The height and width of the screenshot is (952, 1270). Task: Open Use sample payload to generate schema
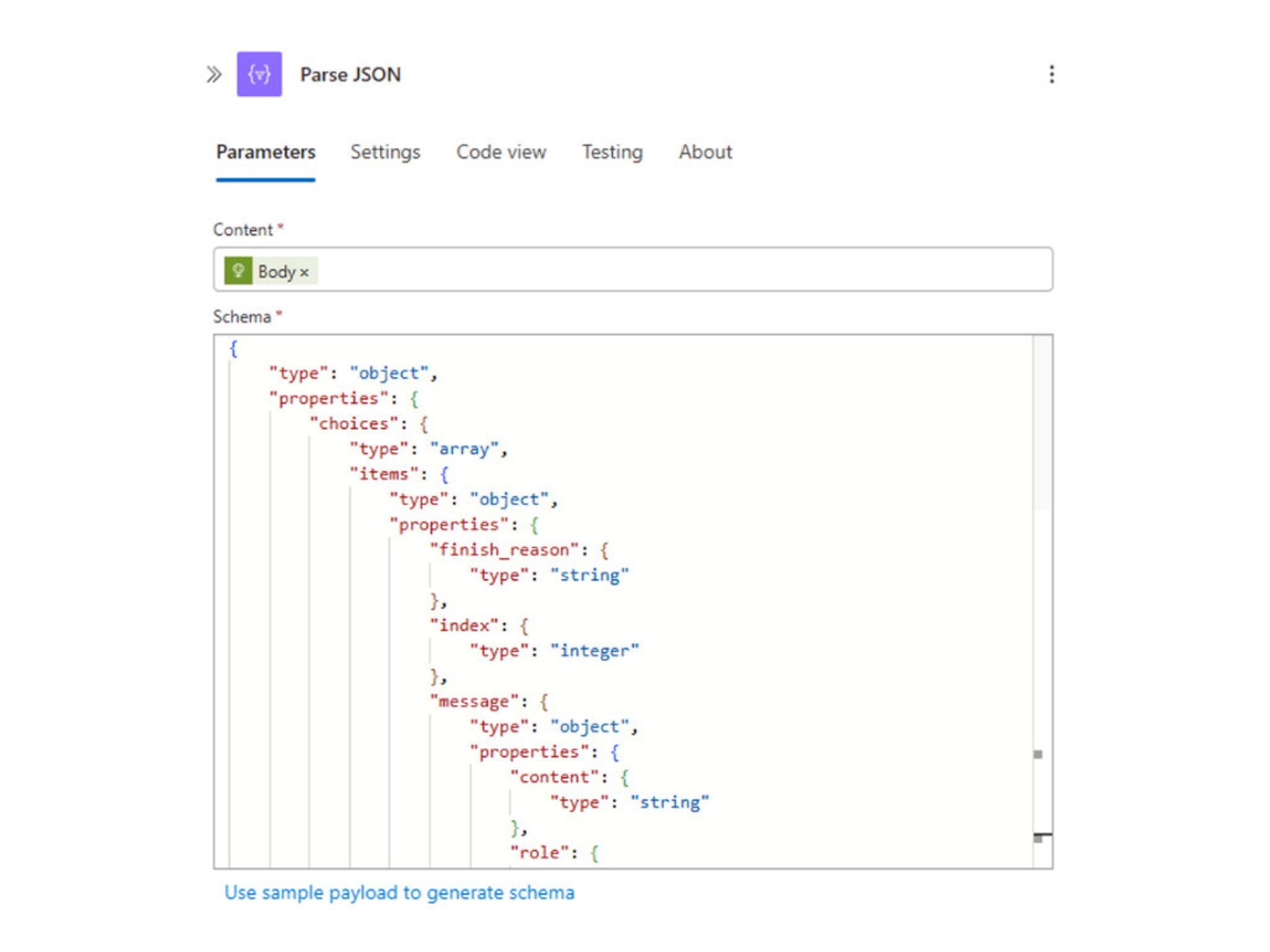(400, 892)
